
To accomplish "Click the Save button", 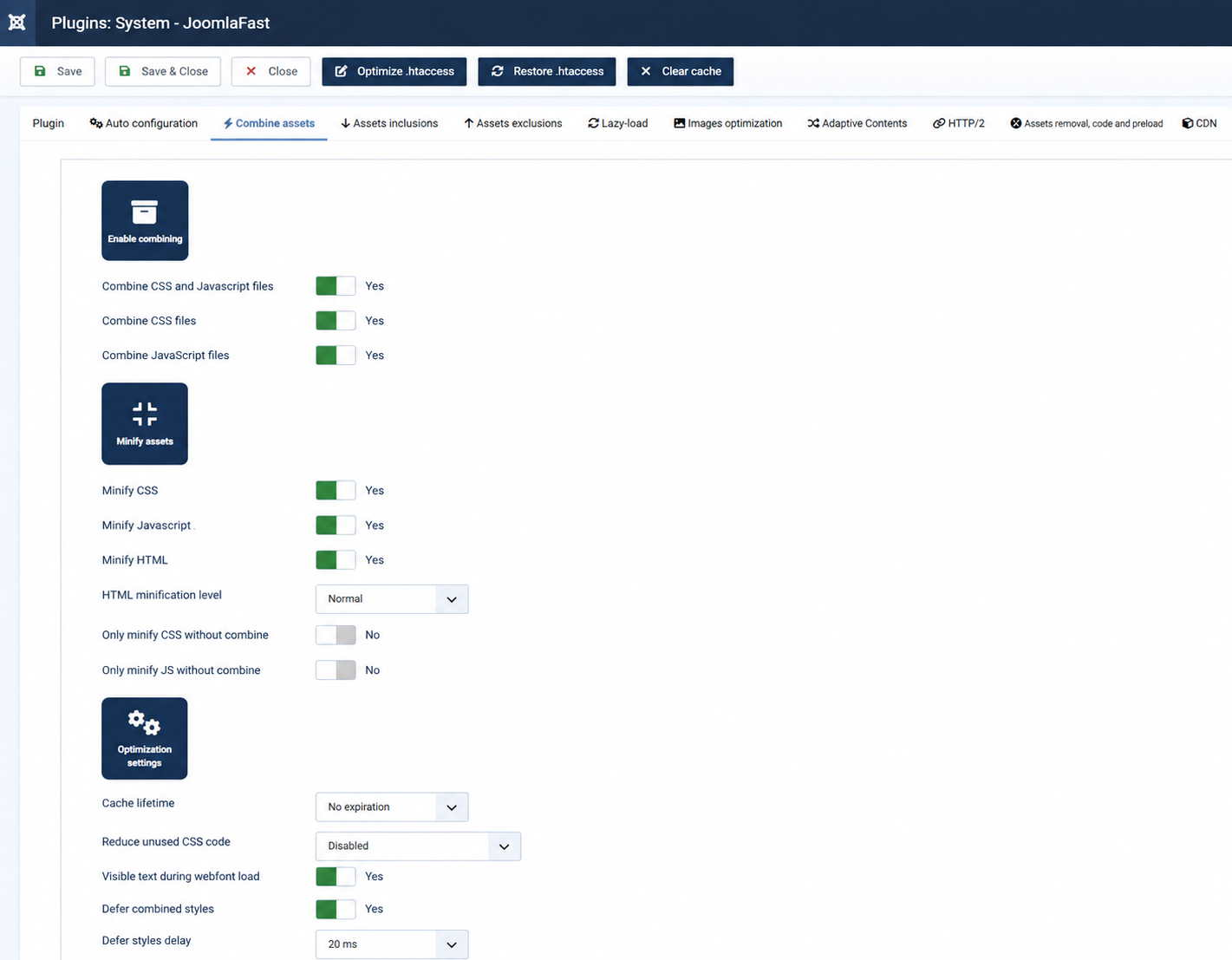I will point(57,71).
